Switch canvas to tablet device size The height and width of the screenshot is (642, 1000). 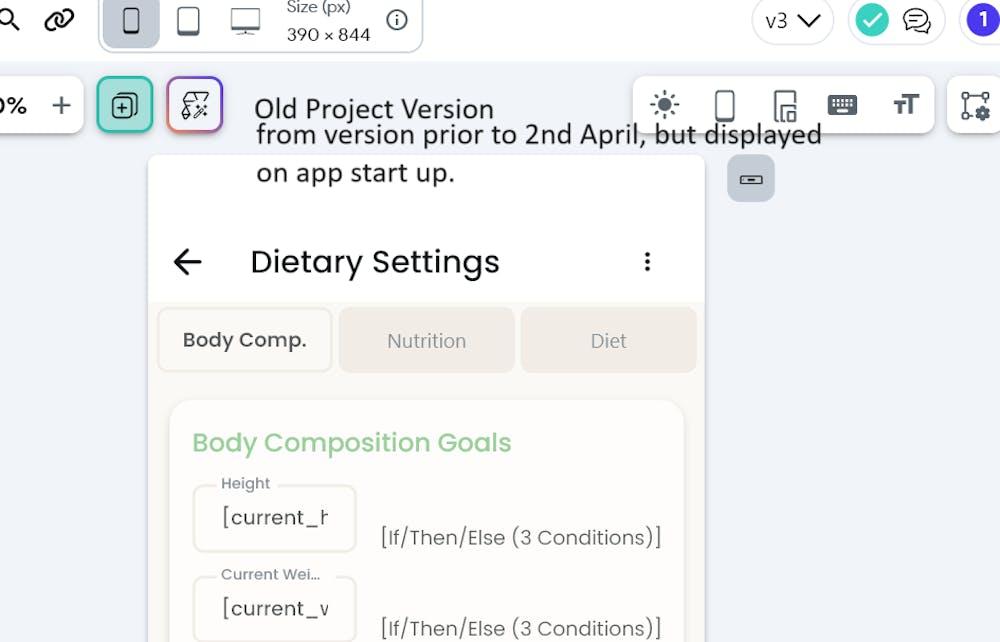tap(188, 21)
